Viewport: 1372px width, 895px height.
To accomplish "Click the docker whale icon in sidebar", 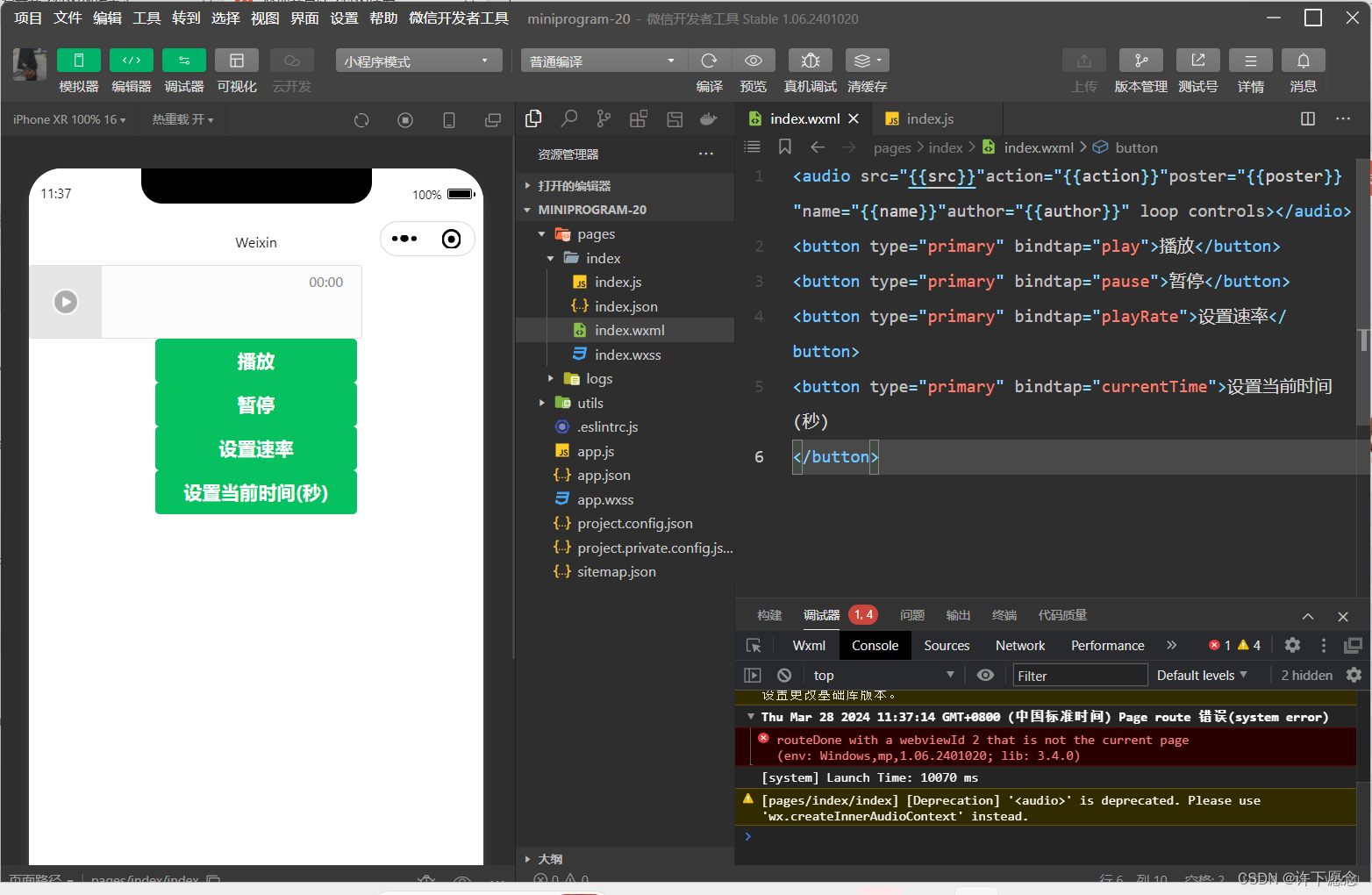I will click(x=709, y=118).
